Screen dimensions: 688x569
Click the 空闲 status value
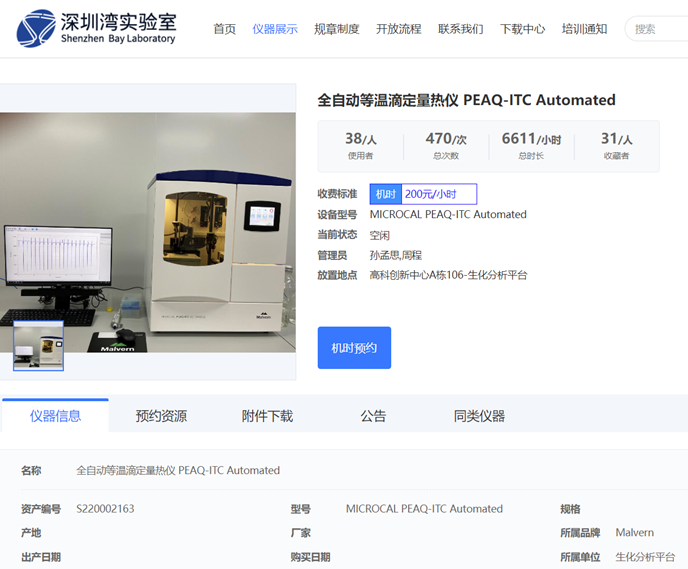(380, 235)
